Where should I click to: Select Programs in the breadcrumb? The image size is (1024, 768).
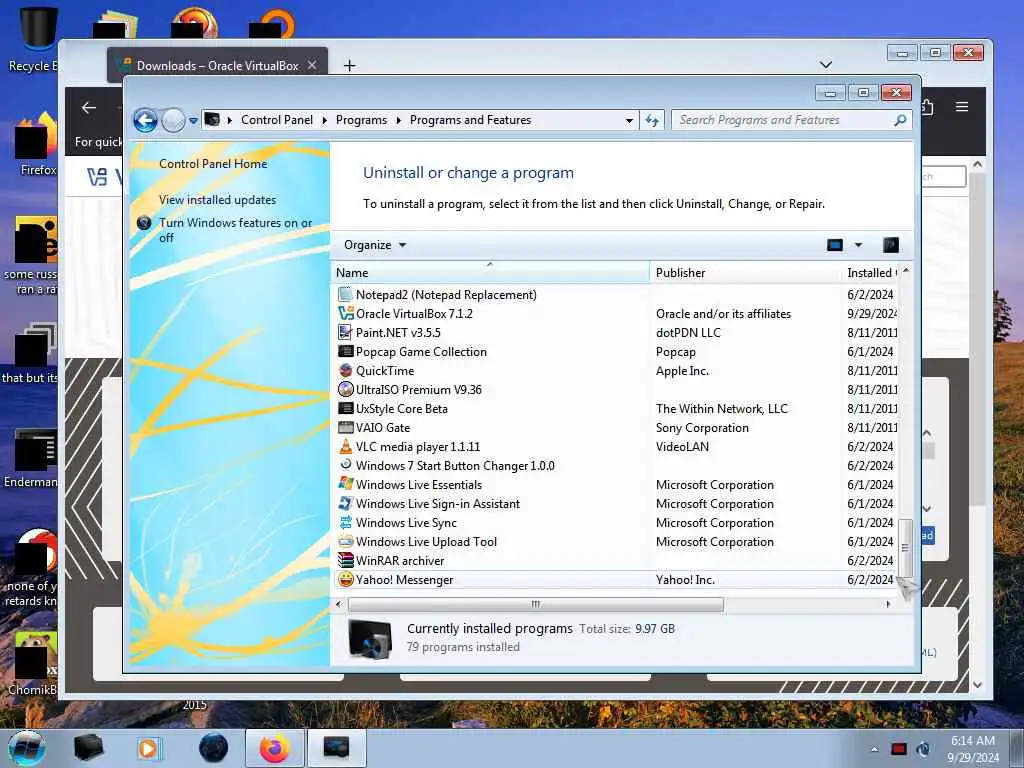361,120
